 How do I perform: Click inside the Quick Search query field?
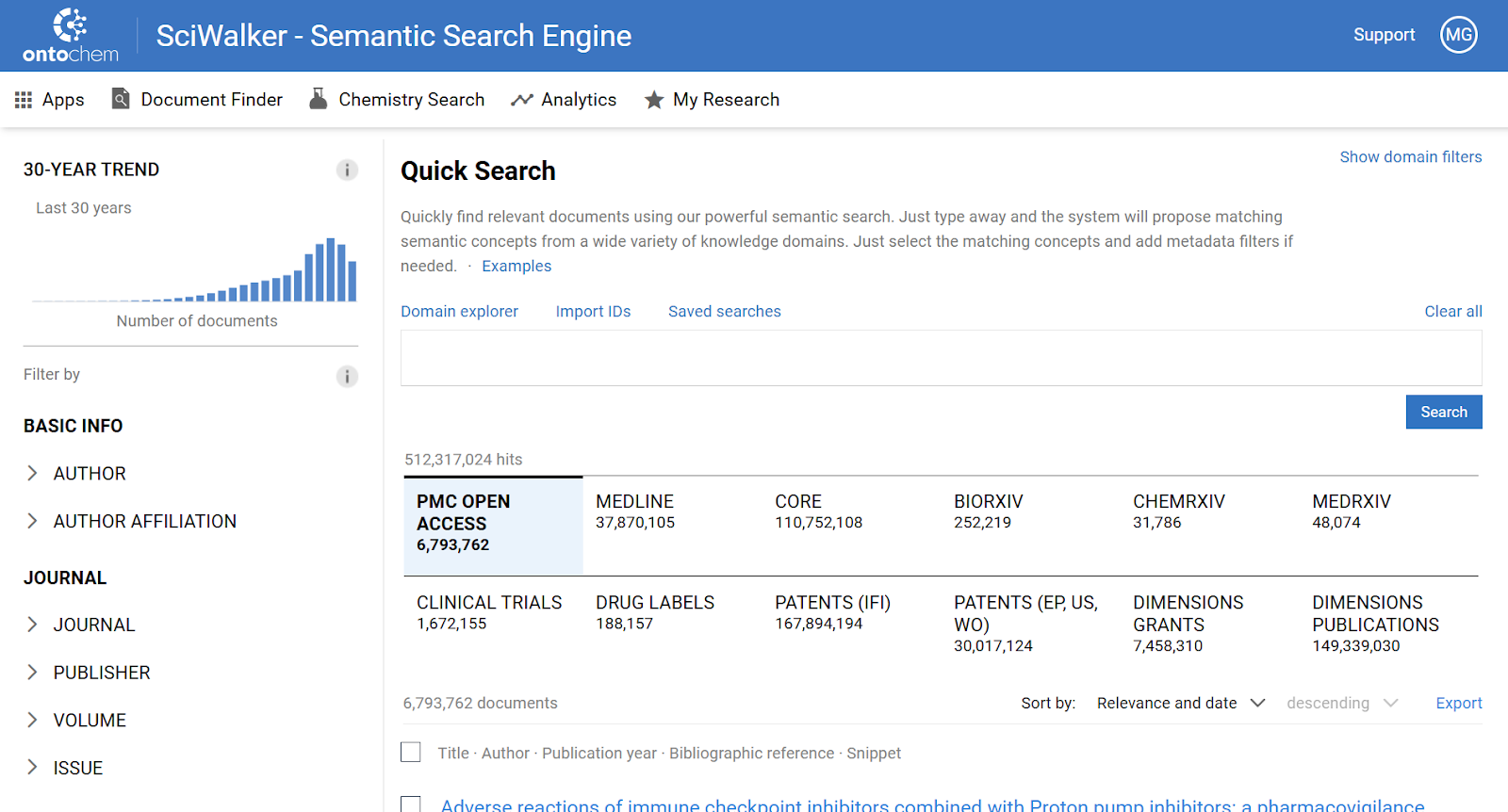pos(941,358)
